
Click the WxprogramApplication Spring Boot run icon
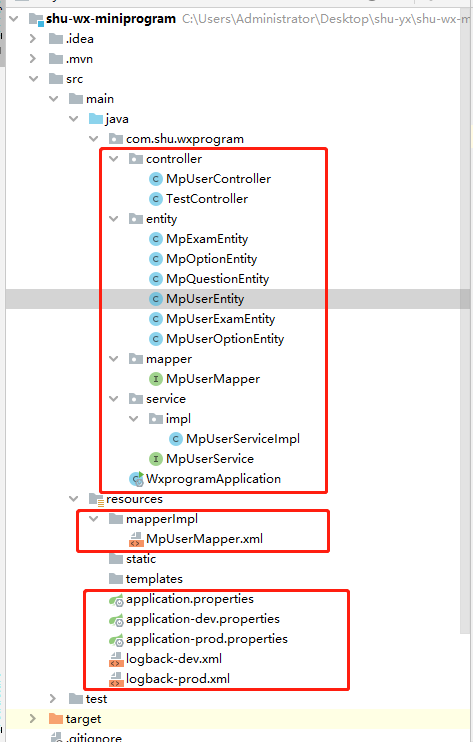[137, 479]
